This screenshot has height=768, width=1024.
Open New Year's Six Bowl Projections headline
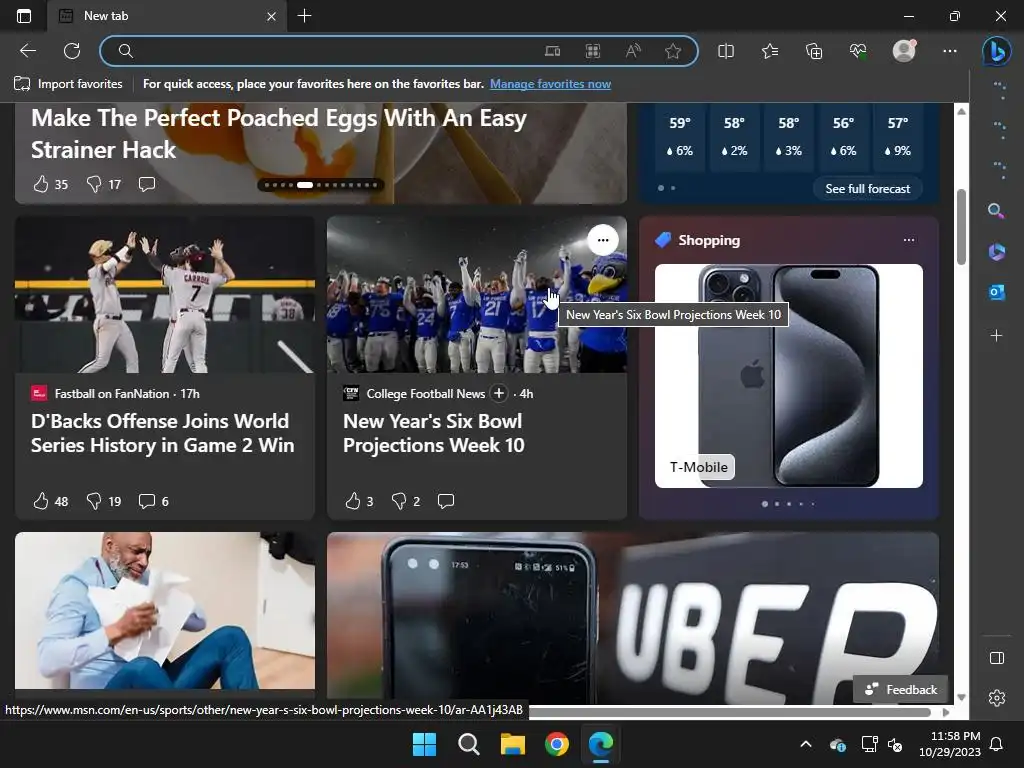(434, 433)
